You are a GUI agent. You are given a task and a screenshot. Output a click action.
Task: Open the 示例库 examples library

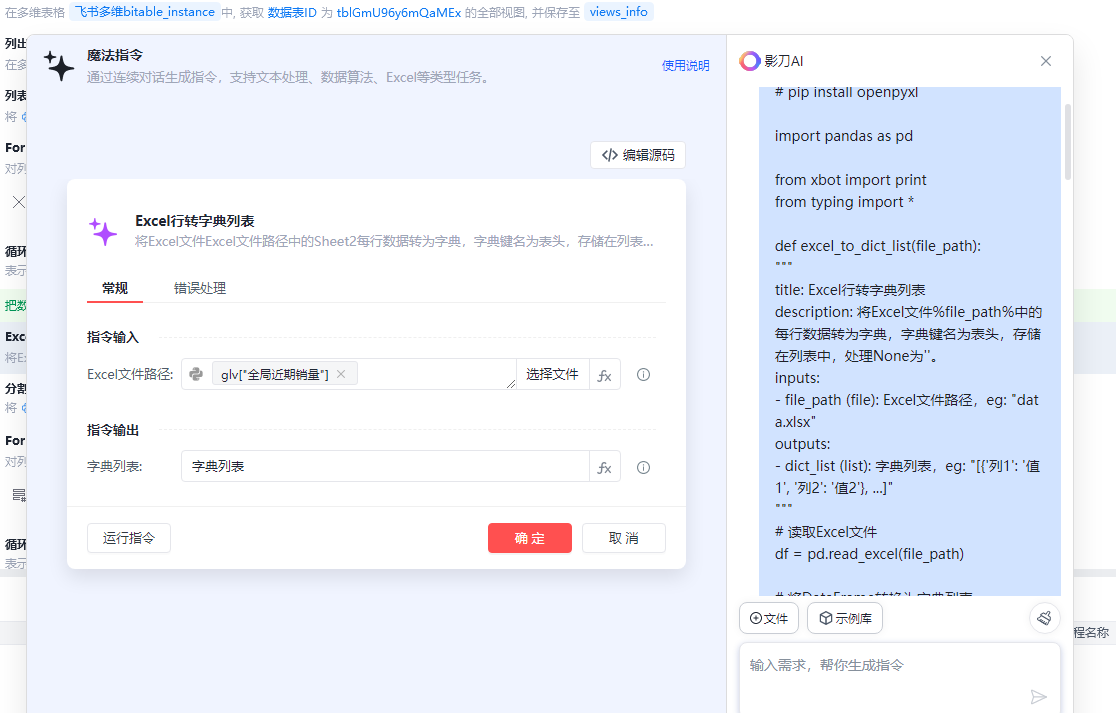pyautogui.click(x=845, y=618)
